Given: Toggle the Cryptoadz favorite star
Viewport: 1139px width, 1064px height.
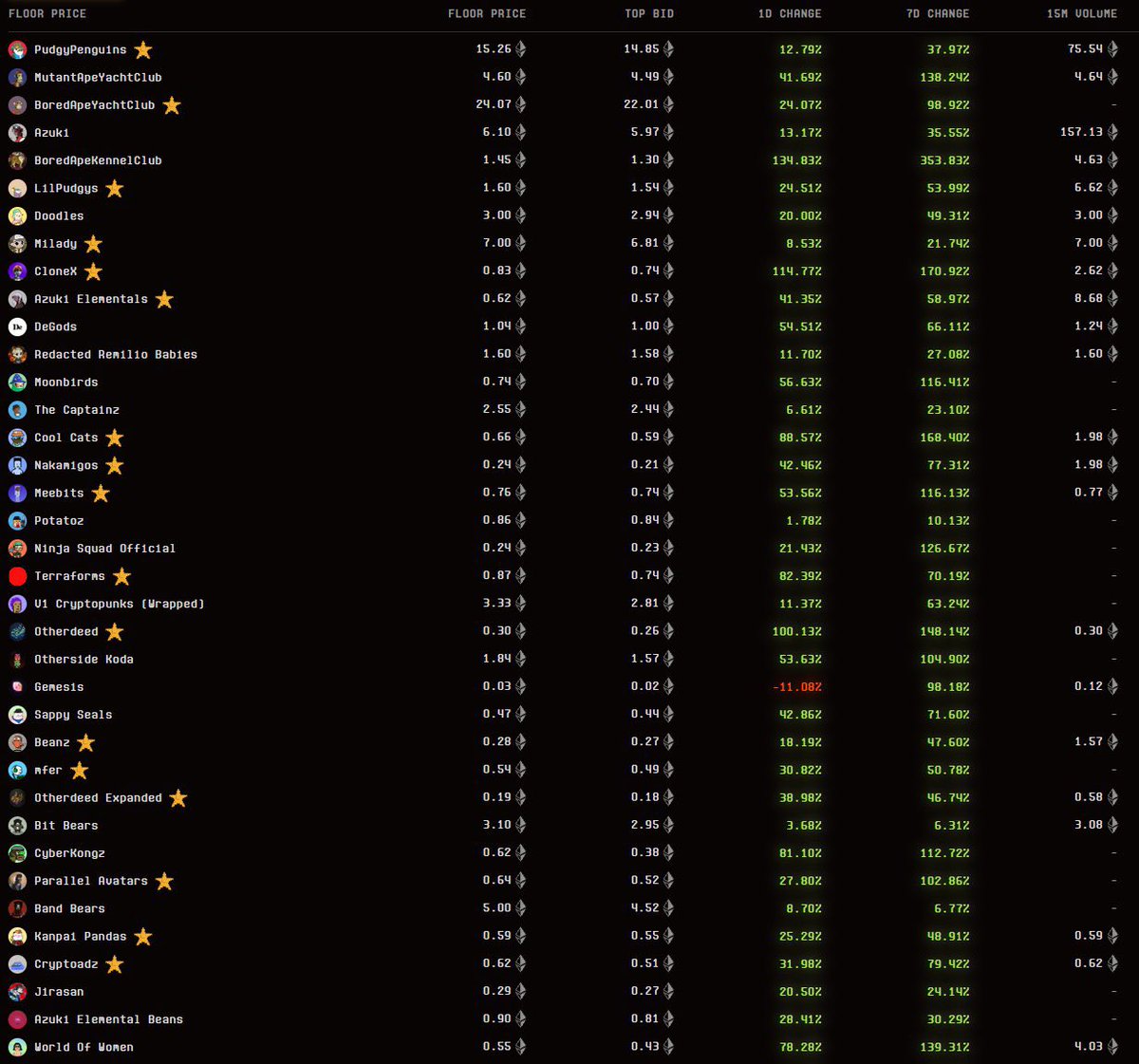Looking at the screenshot, I should [x=115, y=964].
